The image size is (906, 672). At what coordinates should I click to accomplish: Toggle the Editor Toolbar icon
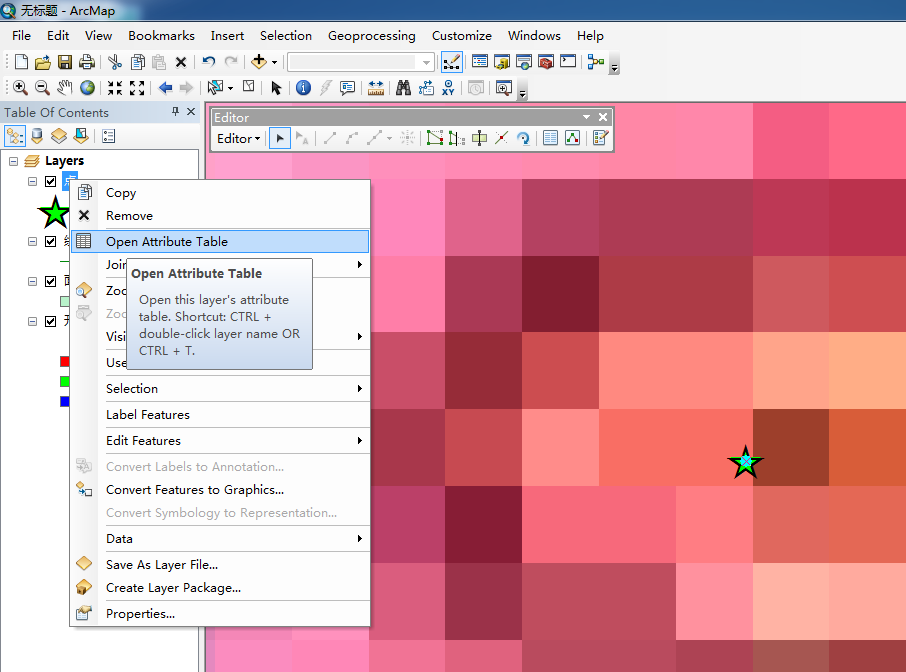(x=451, y=62)
